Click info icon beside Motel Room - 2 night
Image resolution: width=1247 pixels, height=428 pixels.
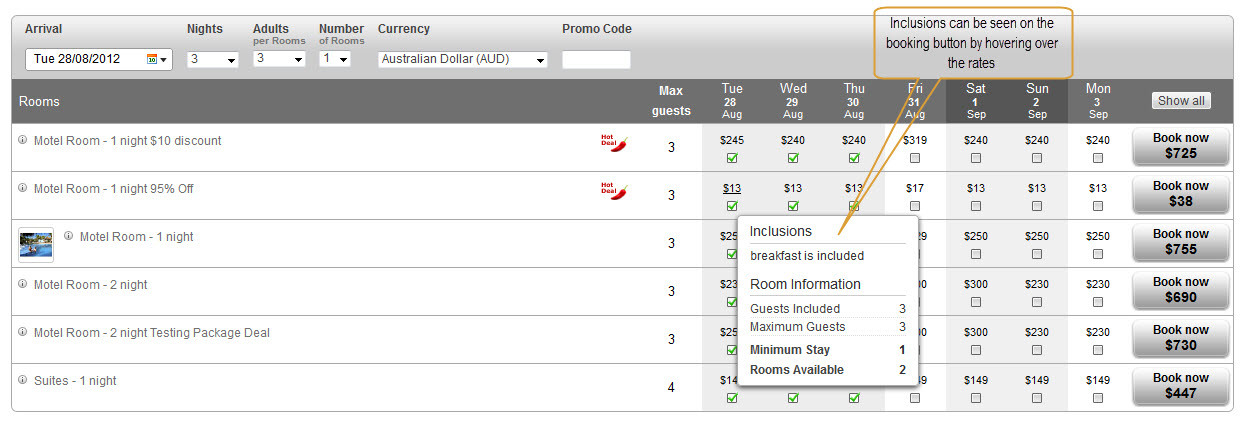click(x=23, y=284)
